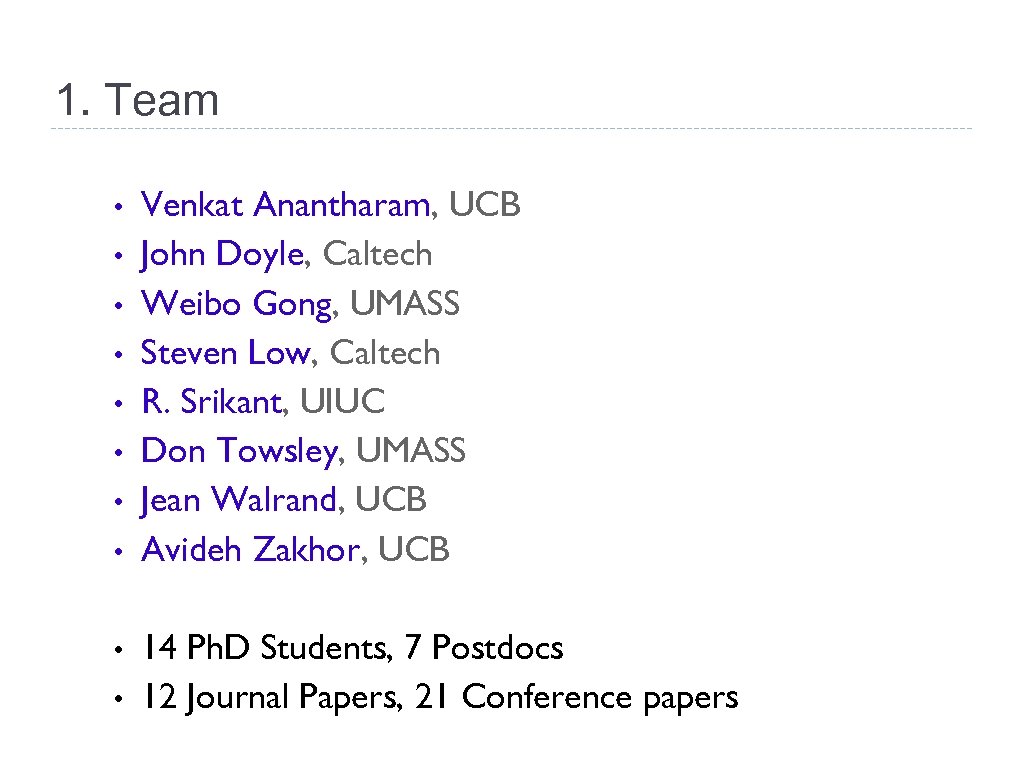1024x768 pixels.
Task: Click the John Doyle name
Action: 222,255
